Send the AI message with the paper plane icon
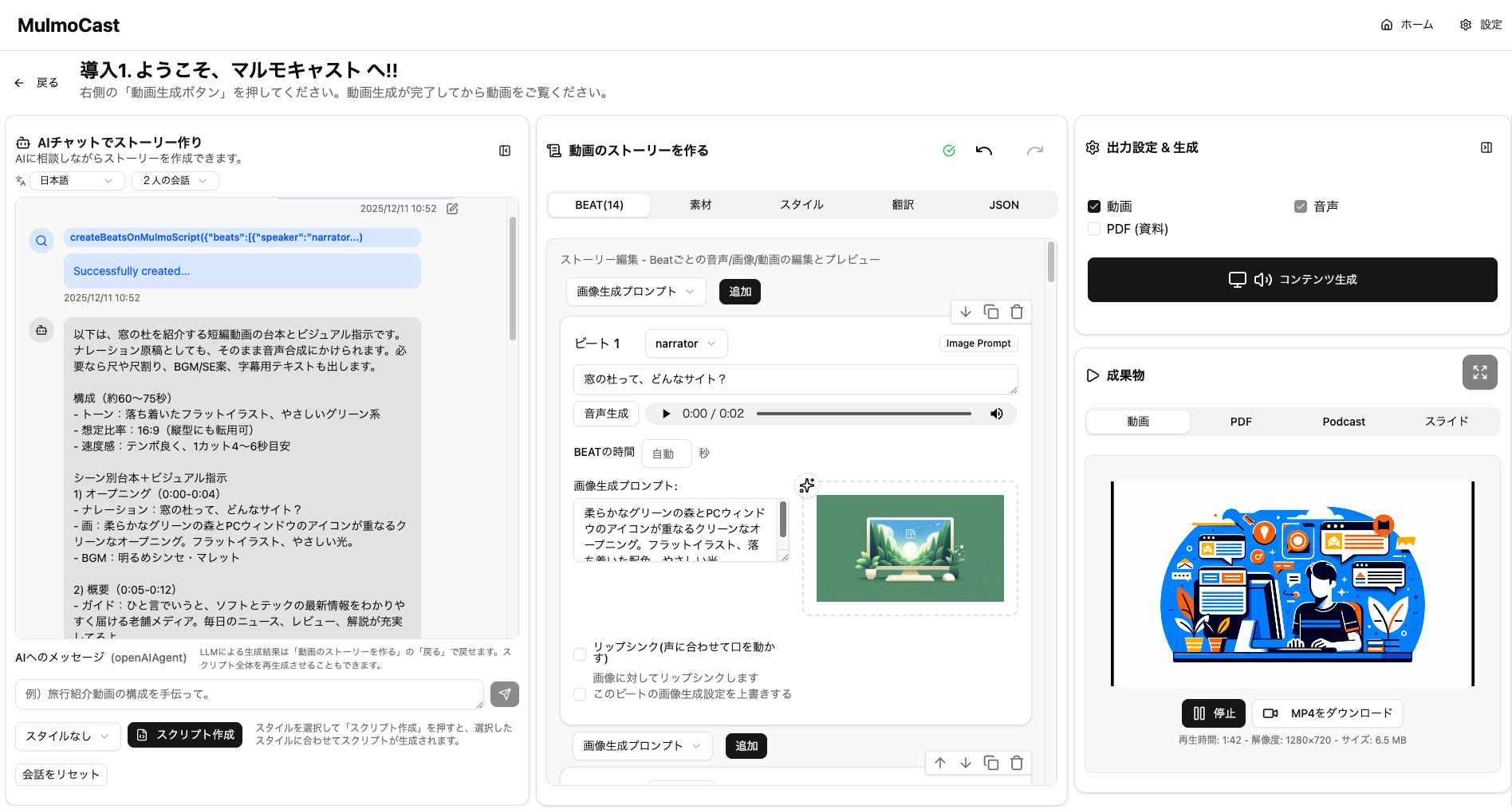Screen dimensions: 1512x809 505,694
